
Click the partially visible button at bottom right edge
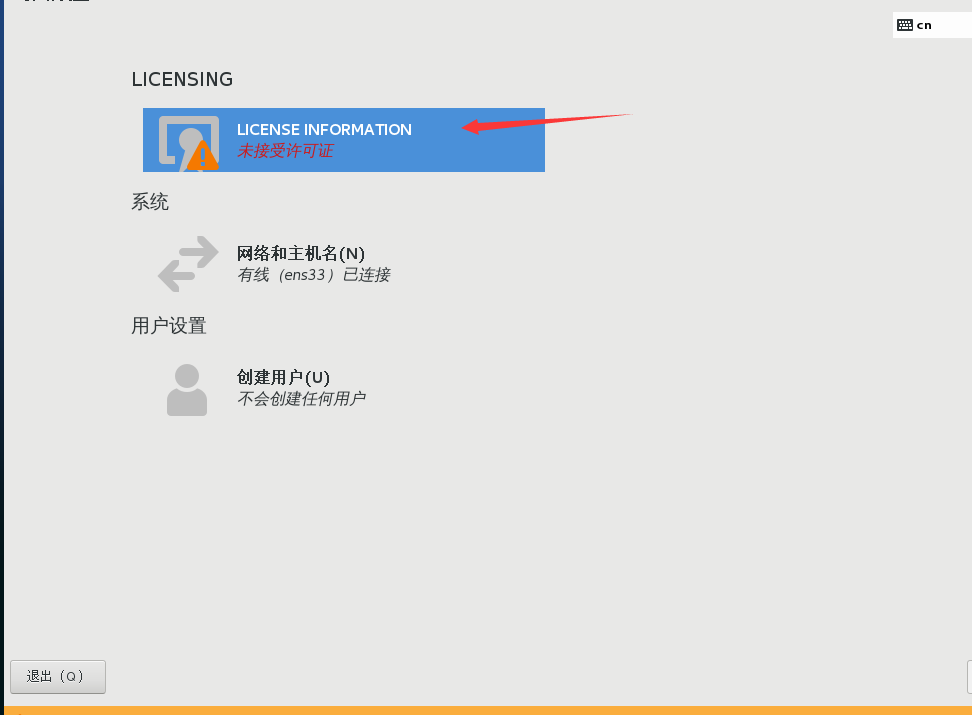[x=970, y=677]
